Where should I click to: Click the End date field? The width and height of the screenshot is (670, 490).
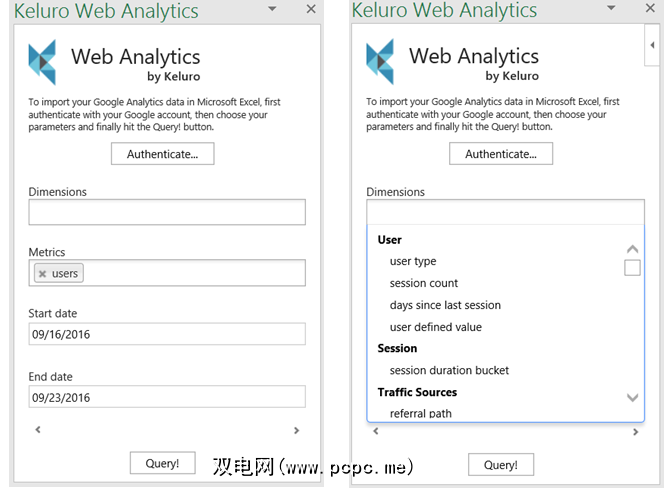[x=166, y=397]
